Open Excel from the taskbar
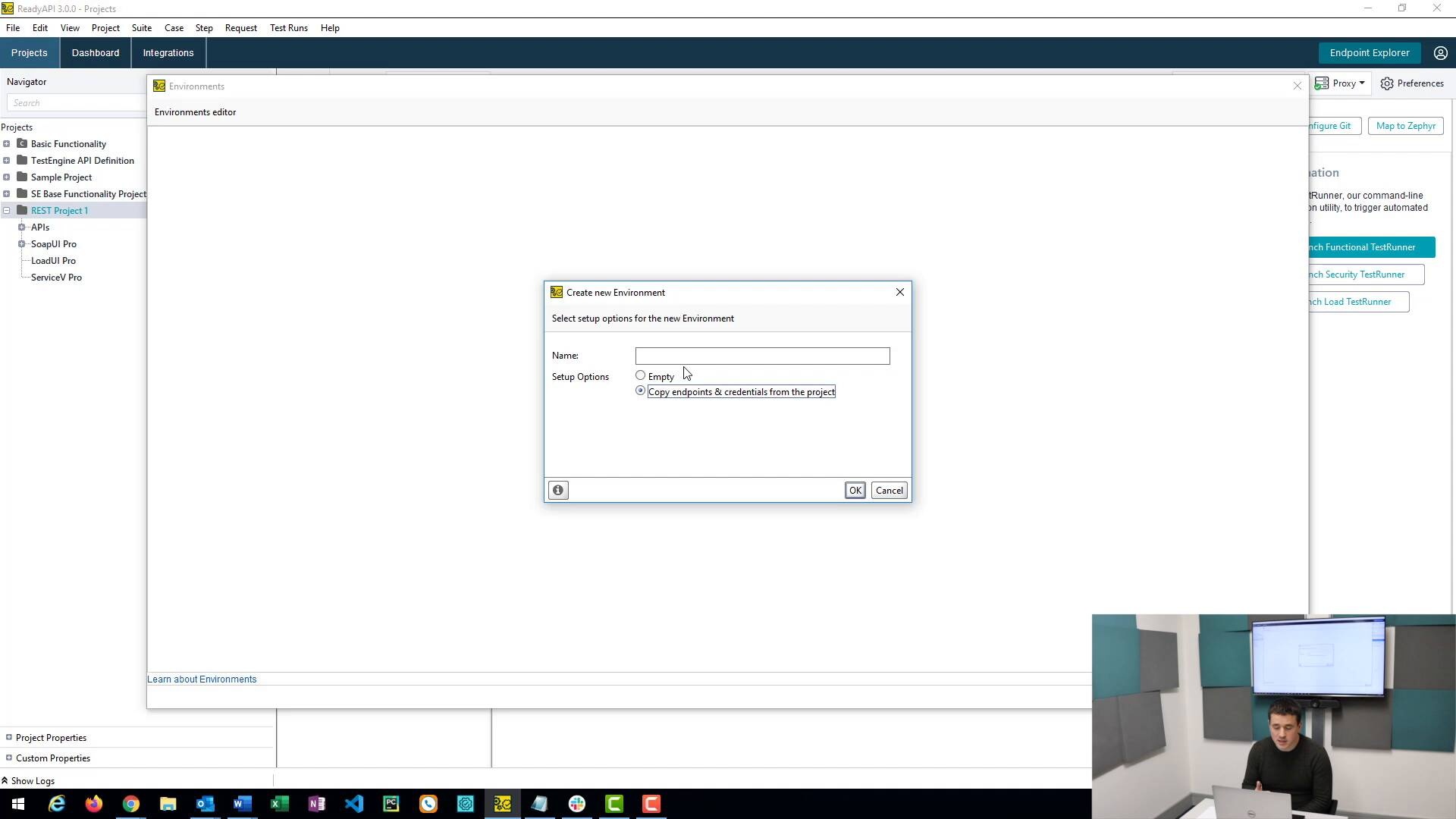1456x819 pixels. point(279,804)
